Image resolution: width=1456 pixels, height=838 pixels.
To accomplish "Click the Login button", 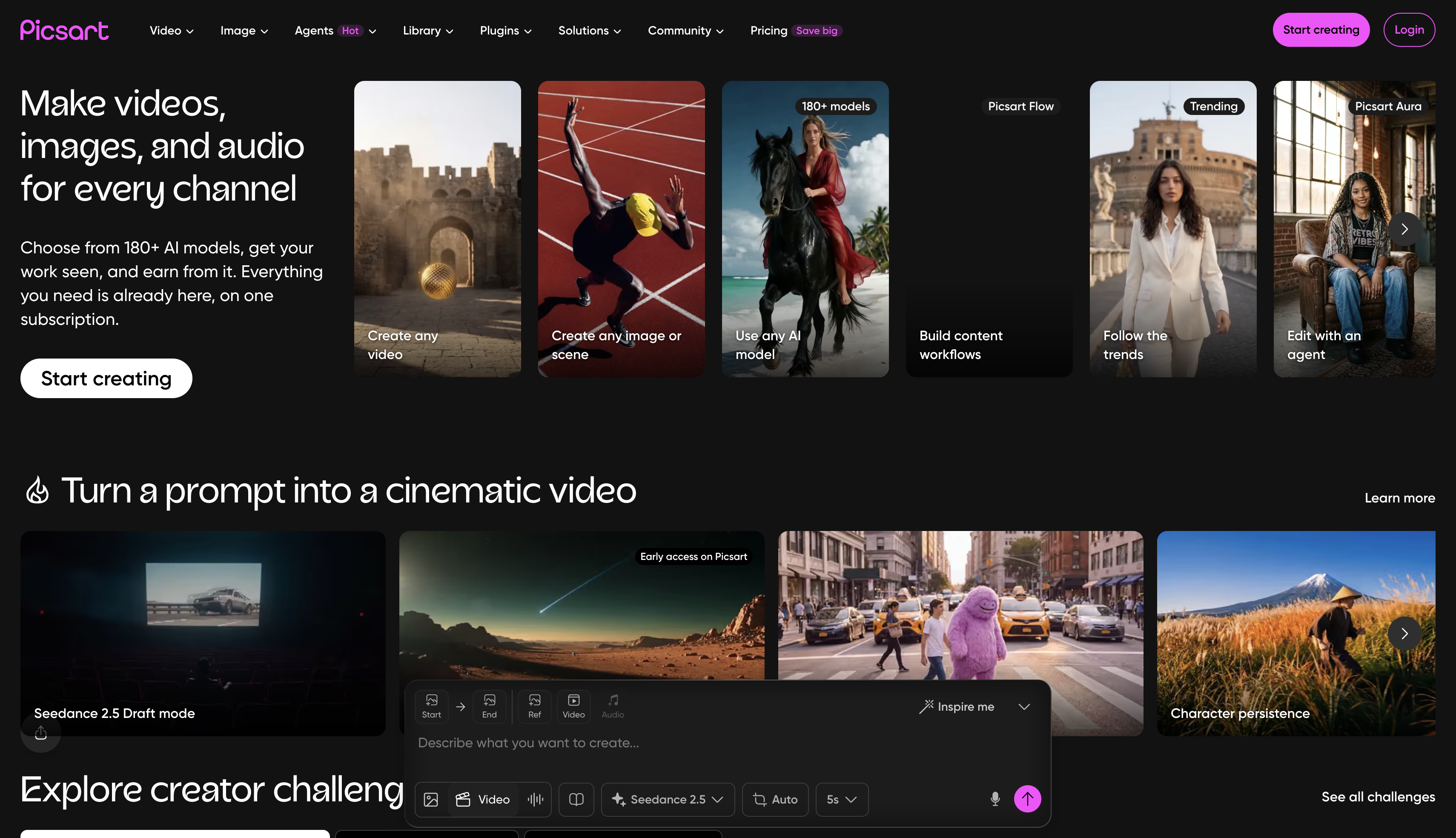I will [x=1409, y=30].
